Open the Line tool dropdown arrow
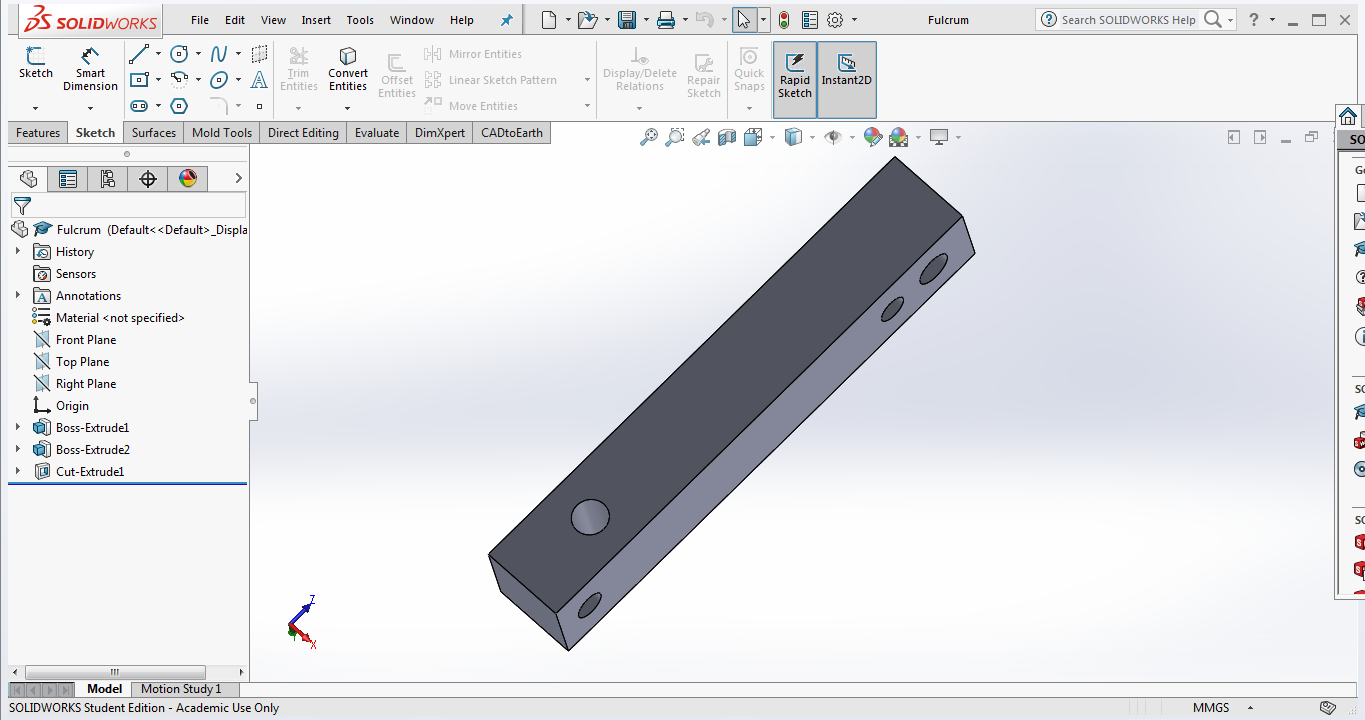The image size is (1365, 720). point(158,54)
